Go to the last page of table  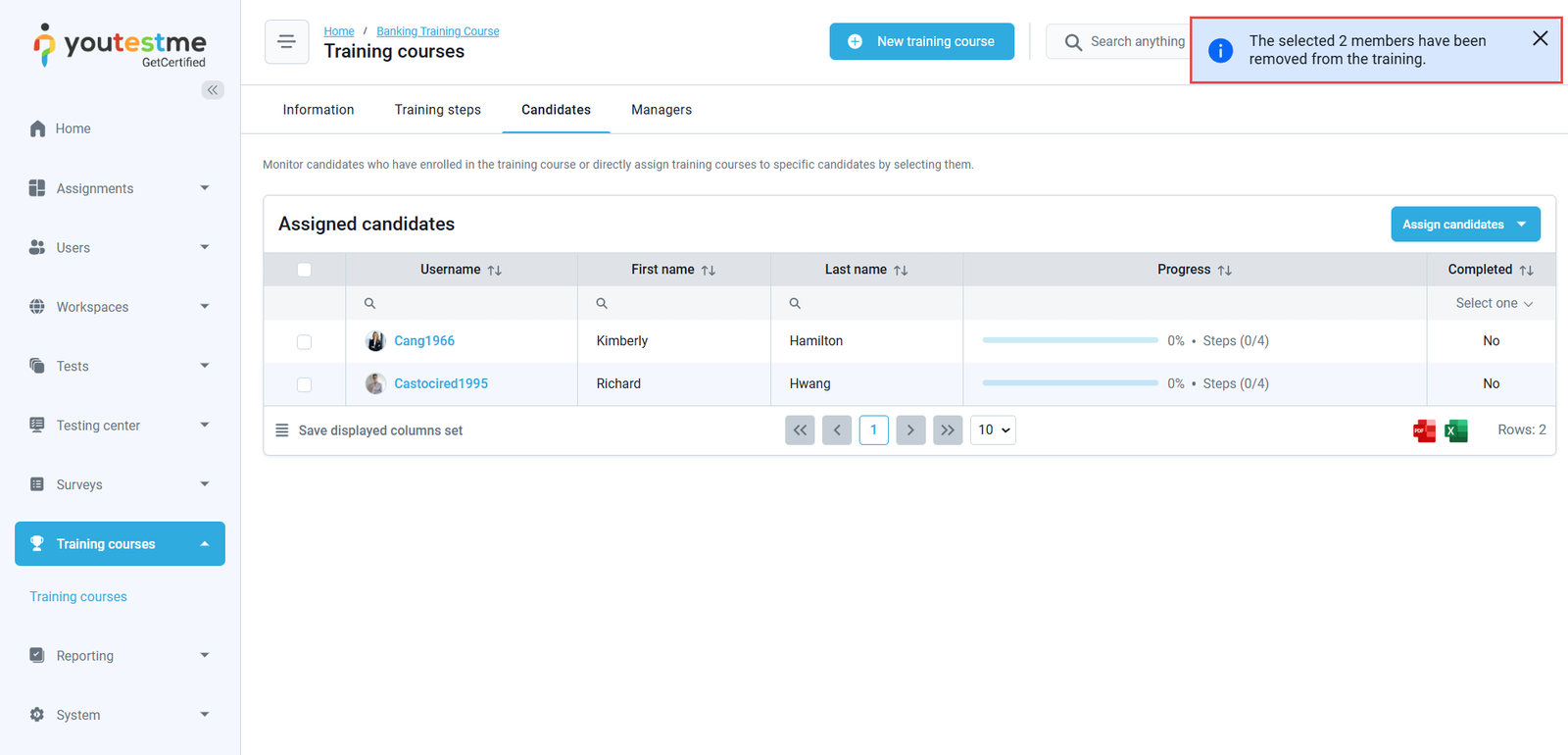[947, 430]
